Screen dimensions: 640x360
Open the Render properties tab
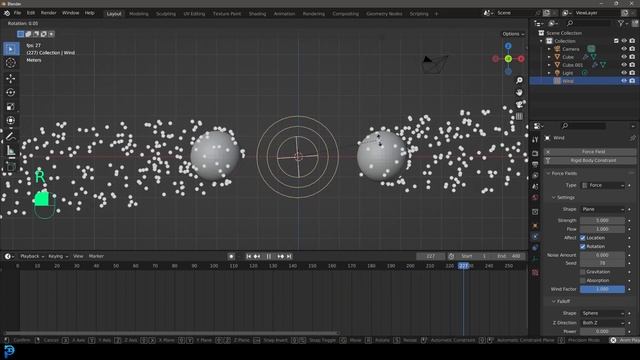click(535, 153)
